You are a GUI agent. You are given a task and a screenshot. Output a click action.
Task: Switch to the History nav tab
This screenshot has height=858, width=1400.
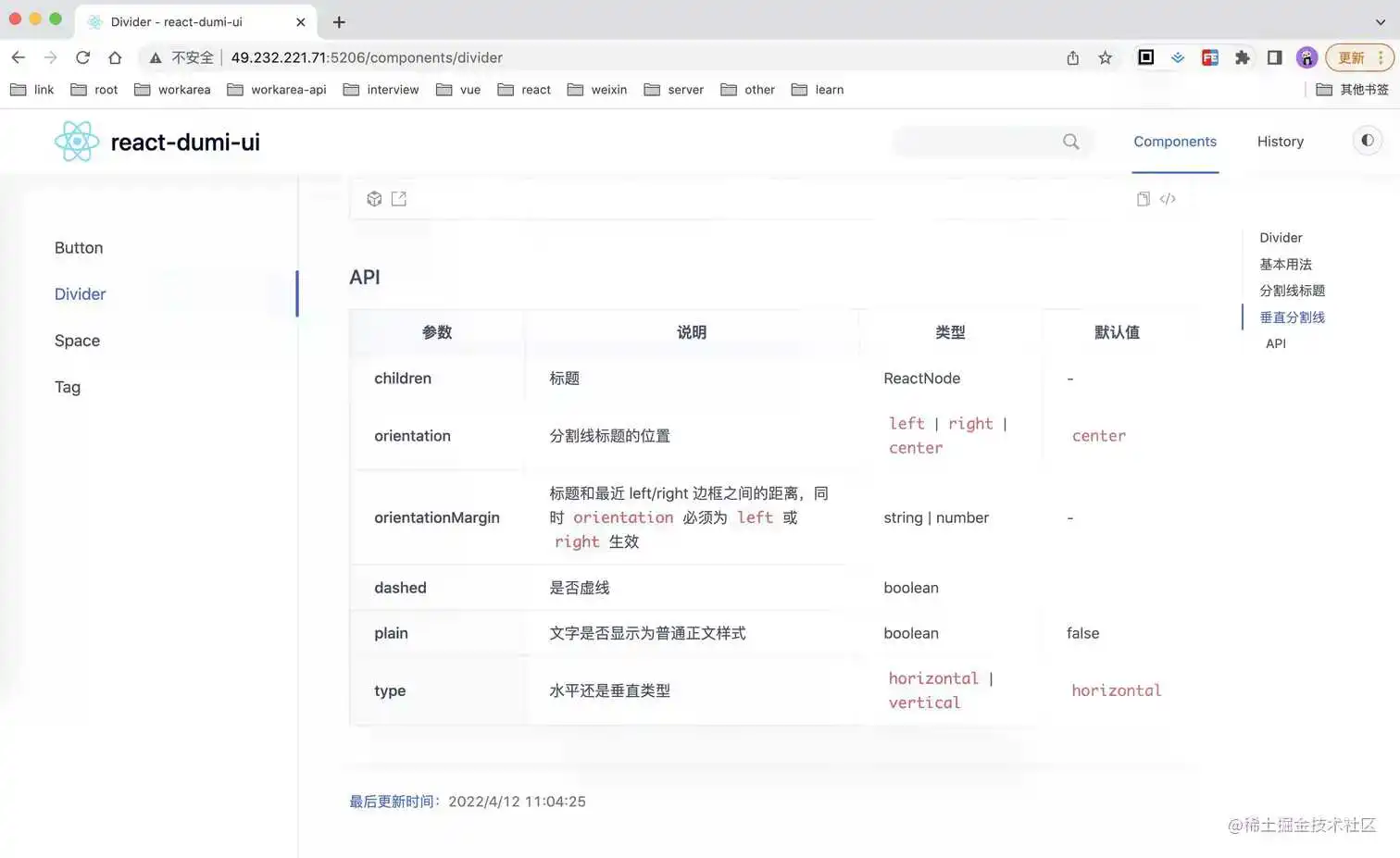coord(1281,142)
